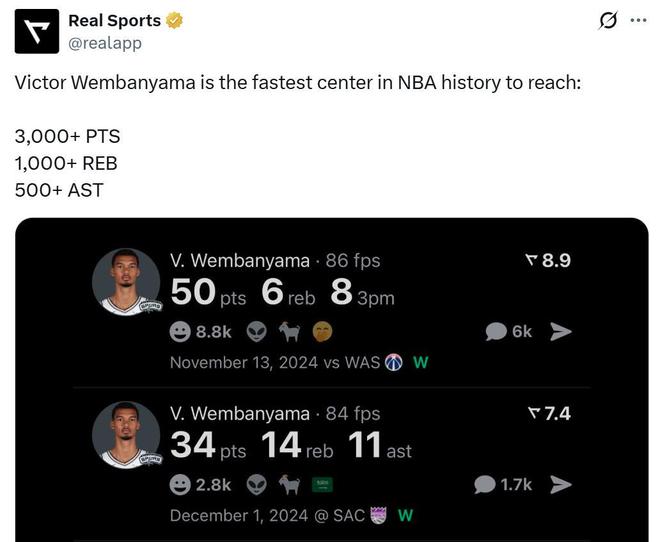Click Wembanyama's avatar in the 50 pts card
This screenshot has width=660, height=542.
pos(127,282)
